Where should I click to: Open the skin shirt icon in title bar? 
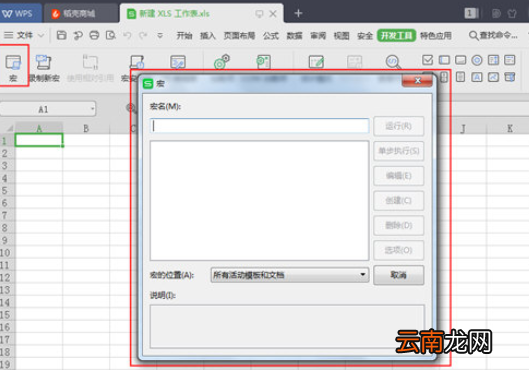[x=512, y=13]
